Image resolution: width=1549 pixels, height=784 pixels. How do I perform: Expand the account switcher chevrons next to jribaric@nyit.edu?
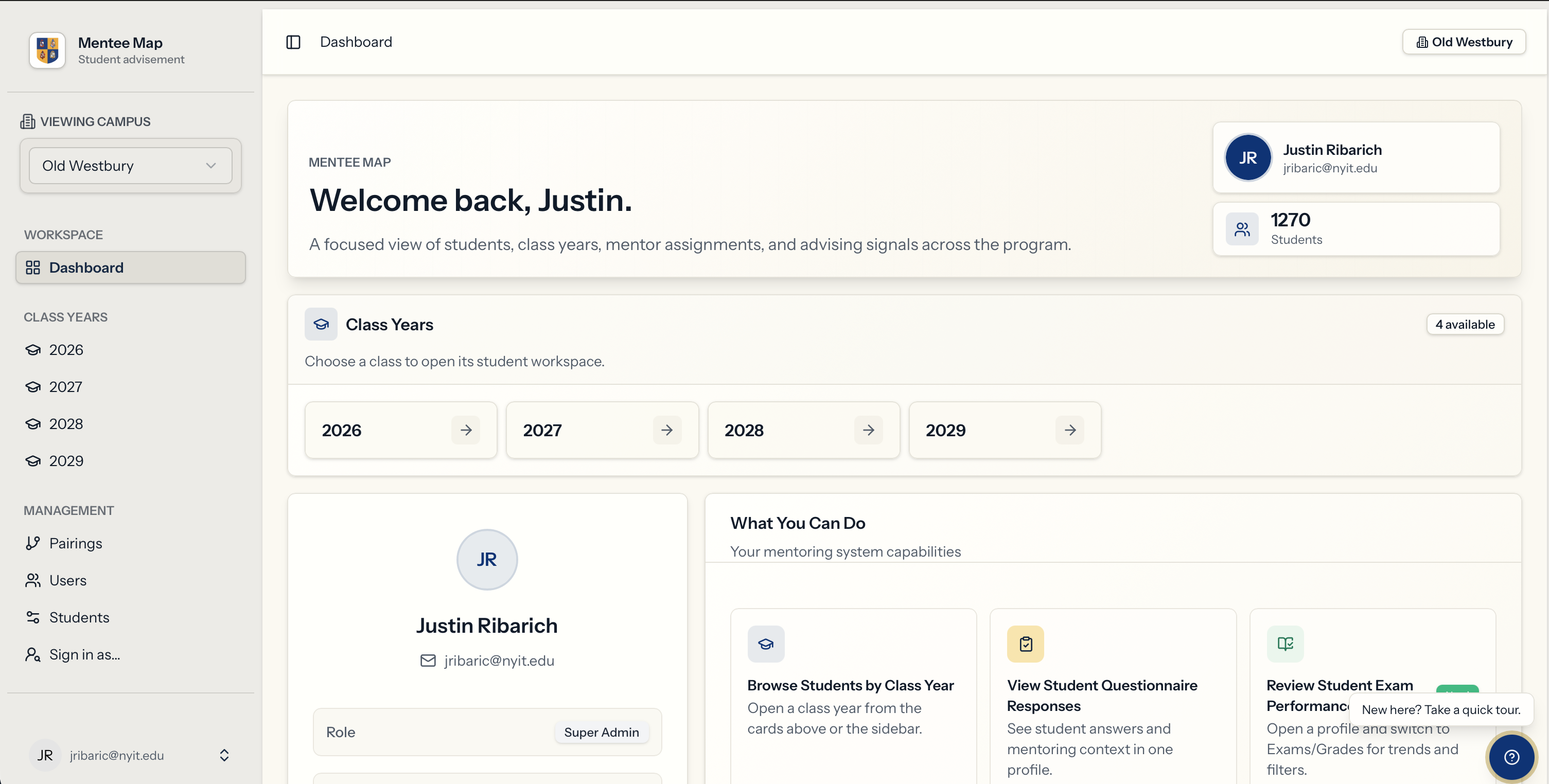pos(224,755)
